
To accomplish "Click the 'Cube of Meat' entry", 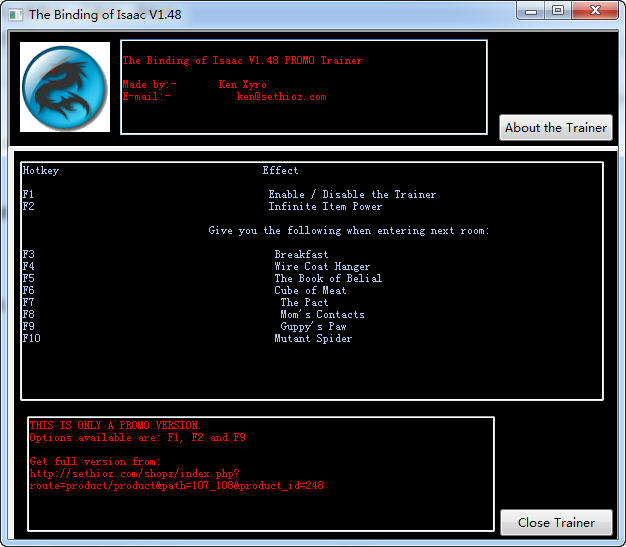I will coord(310,290).
